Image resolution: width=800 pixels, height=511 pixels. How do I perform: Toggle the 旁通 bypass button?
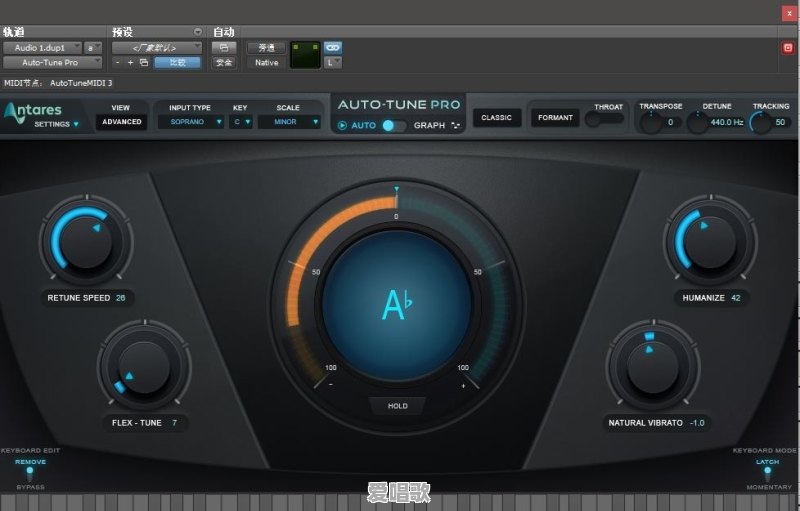[266, 47]
